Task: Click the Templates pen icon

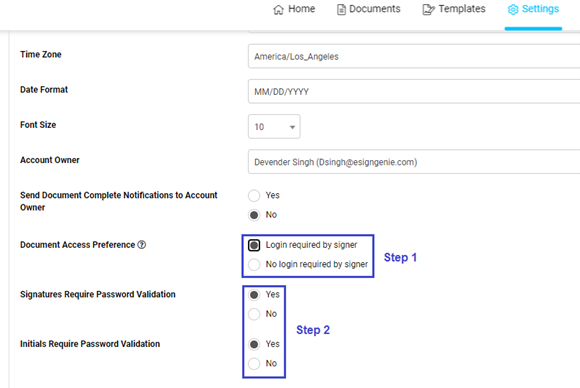Action: 428,9
